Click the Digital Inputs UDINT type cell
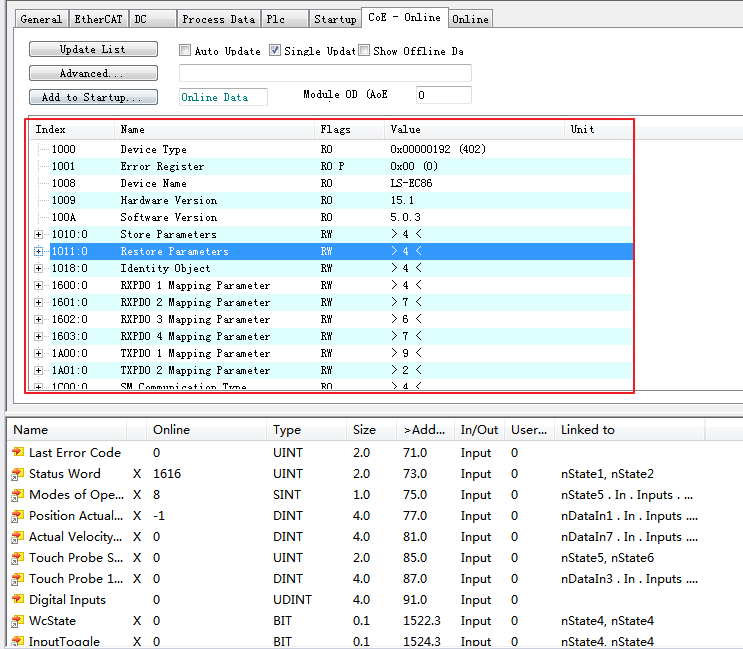This screenshot has width=743, height=649. 292,600
